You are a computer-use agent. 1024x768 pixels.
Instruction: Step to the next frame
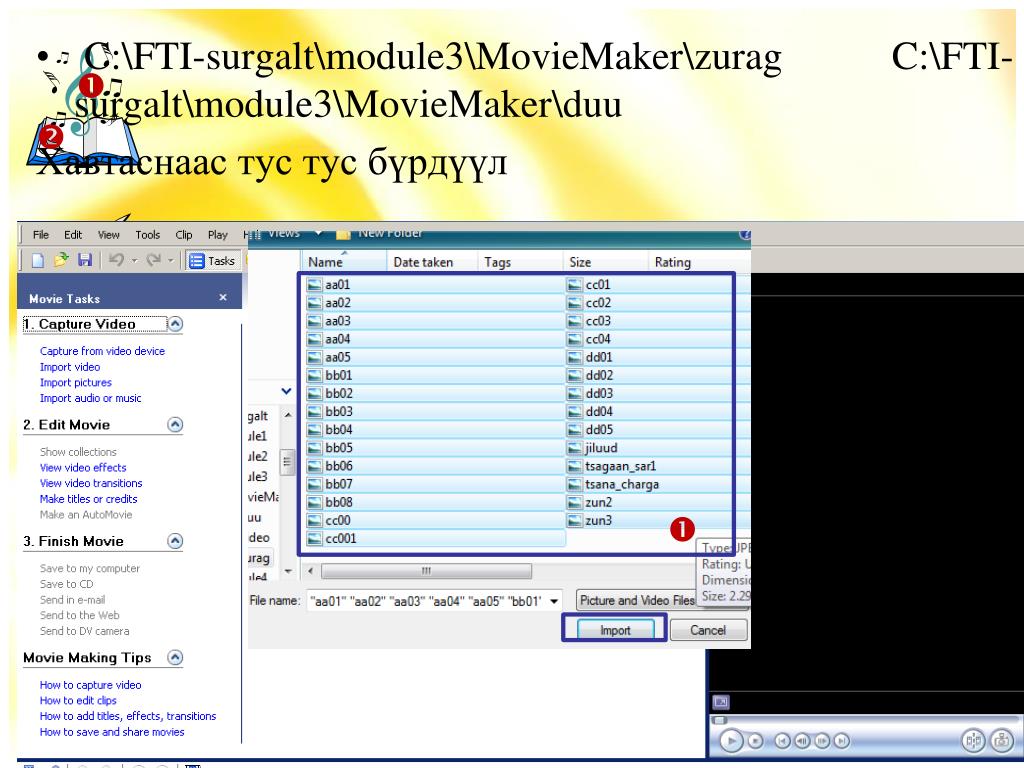[x=822, y=741]
